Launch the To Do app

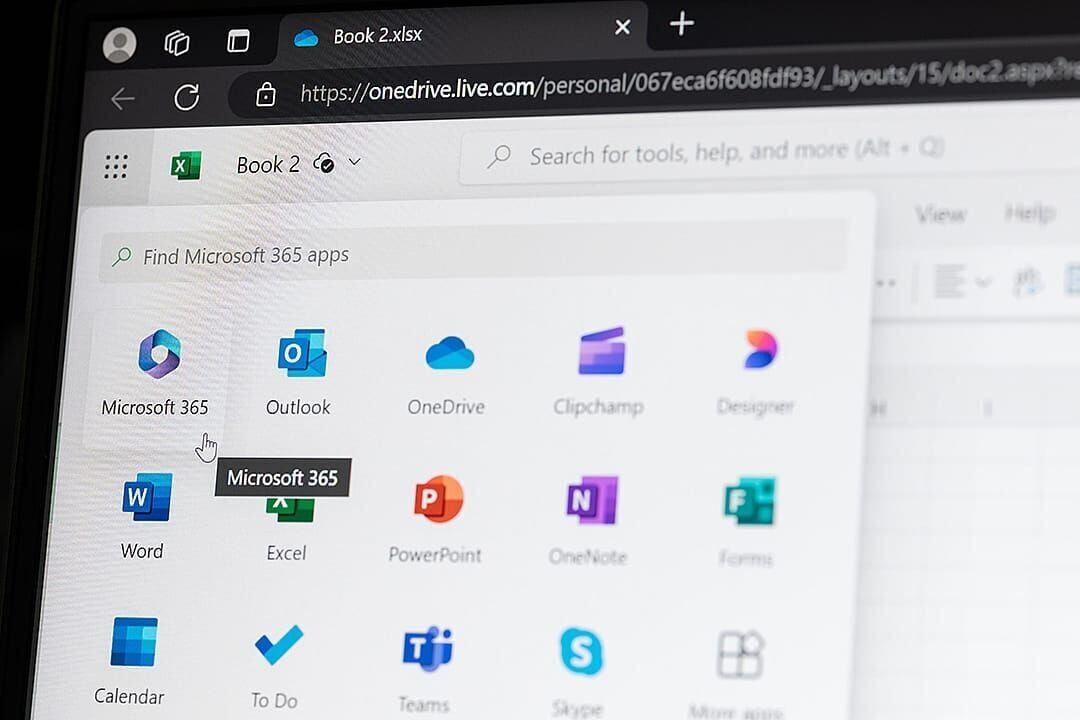(x=279, y=645)
